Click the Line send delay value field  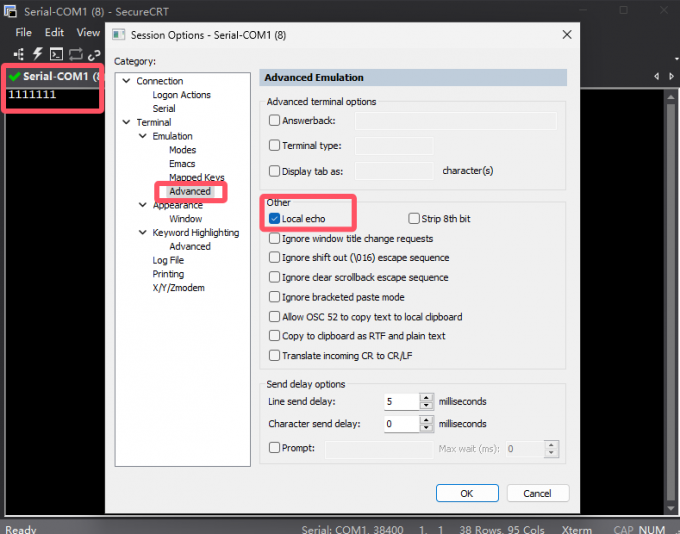[402, 402]
